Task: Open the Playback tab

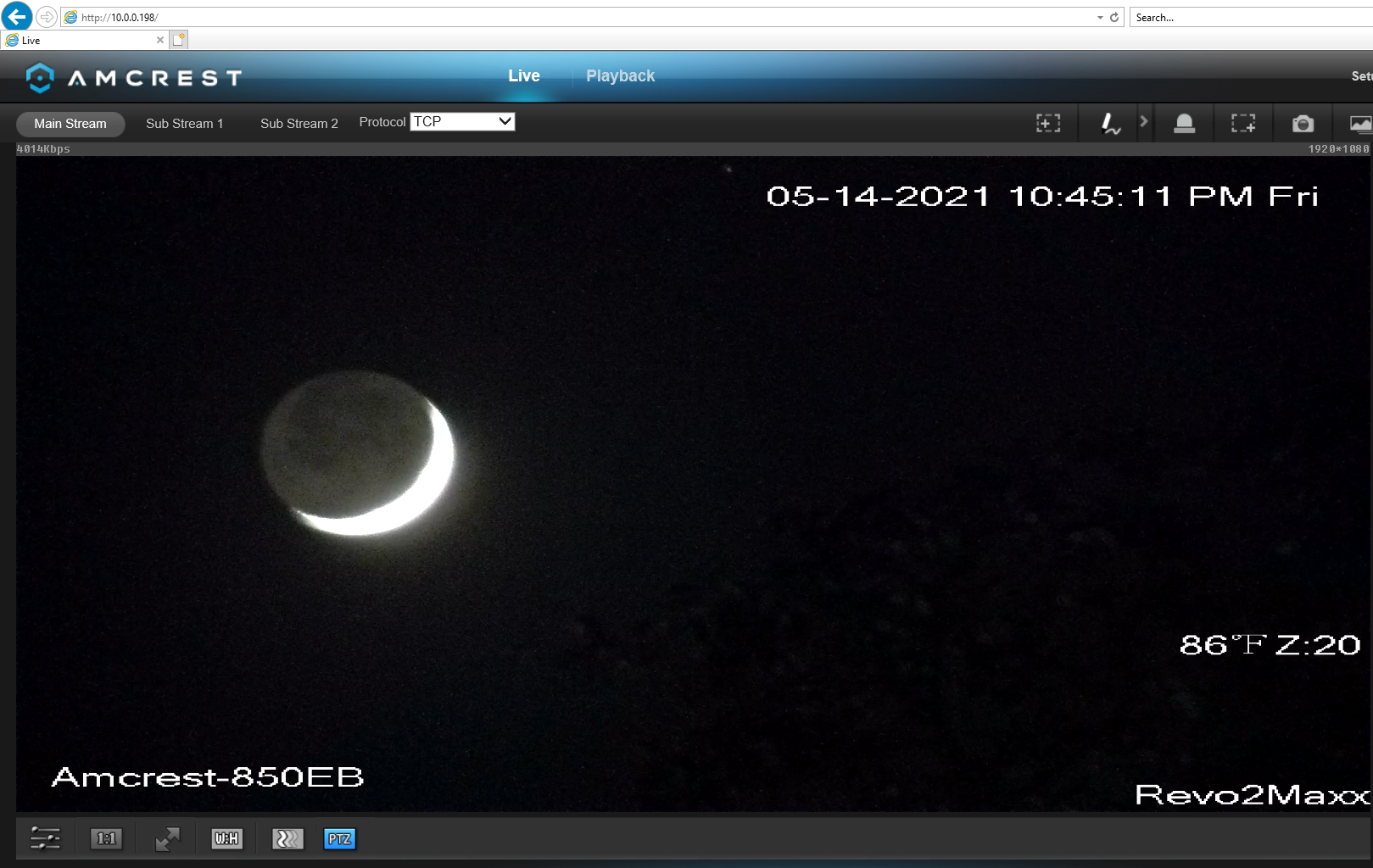Action: click(621, 75)
